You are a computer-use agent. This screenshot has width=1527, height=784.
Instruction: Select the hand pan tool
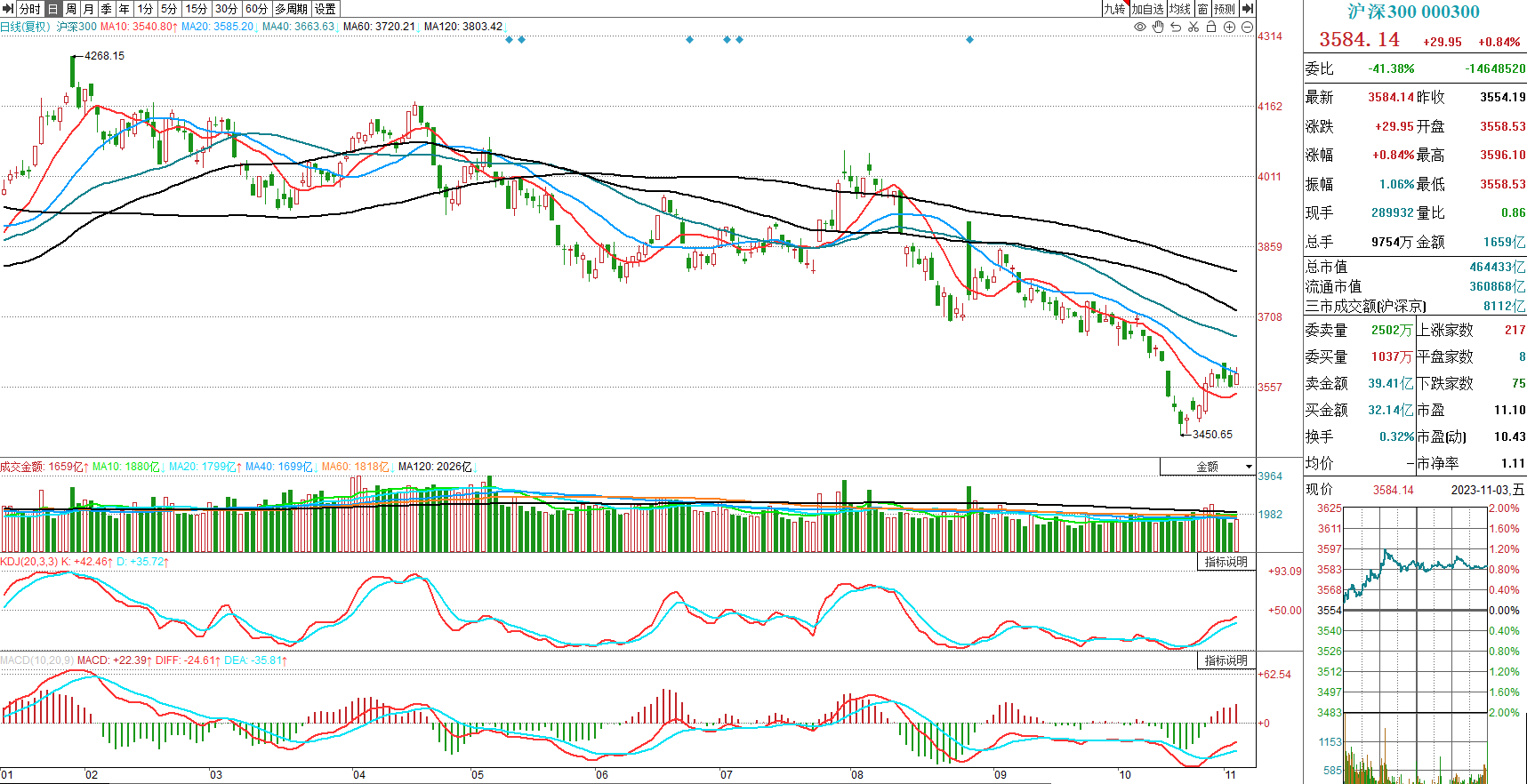pos(1158,27)
